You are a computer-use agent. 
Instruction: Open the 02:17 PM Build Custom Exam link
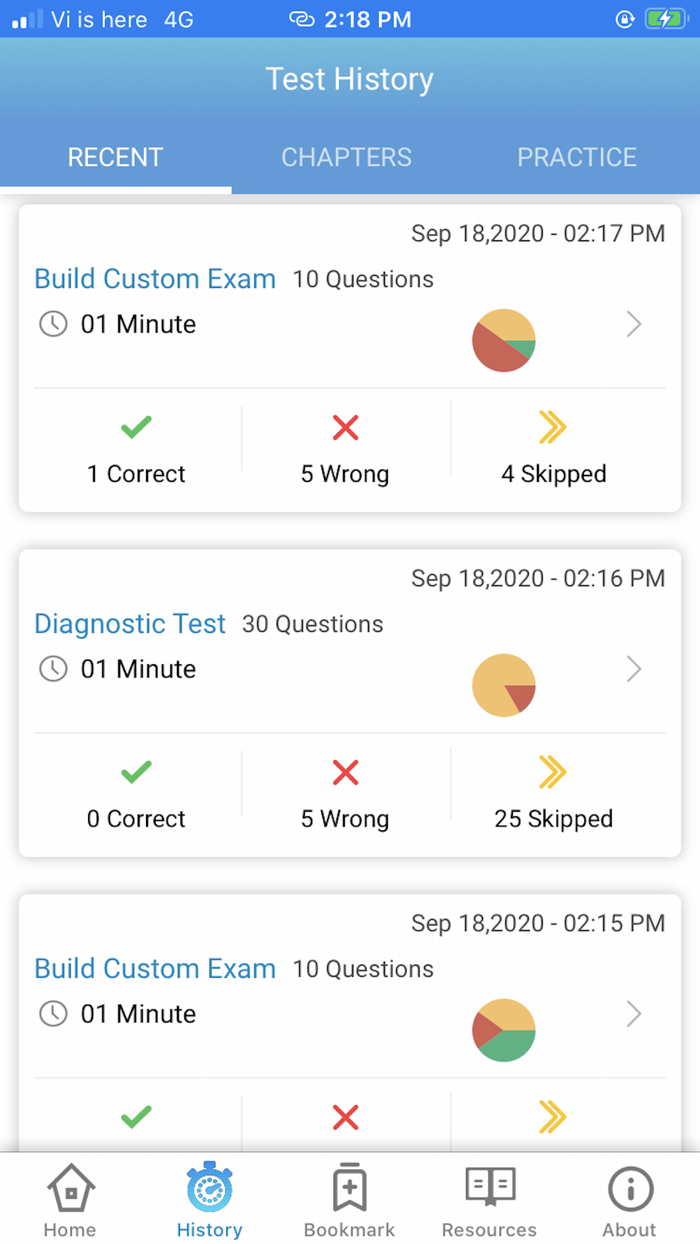point(155,279)
